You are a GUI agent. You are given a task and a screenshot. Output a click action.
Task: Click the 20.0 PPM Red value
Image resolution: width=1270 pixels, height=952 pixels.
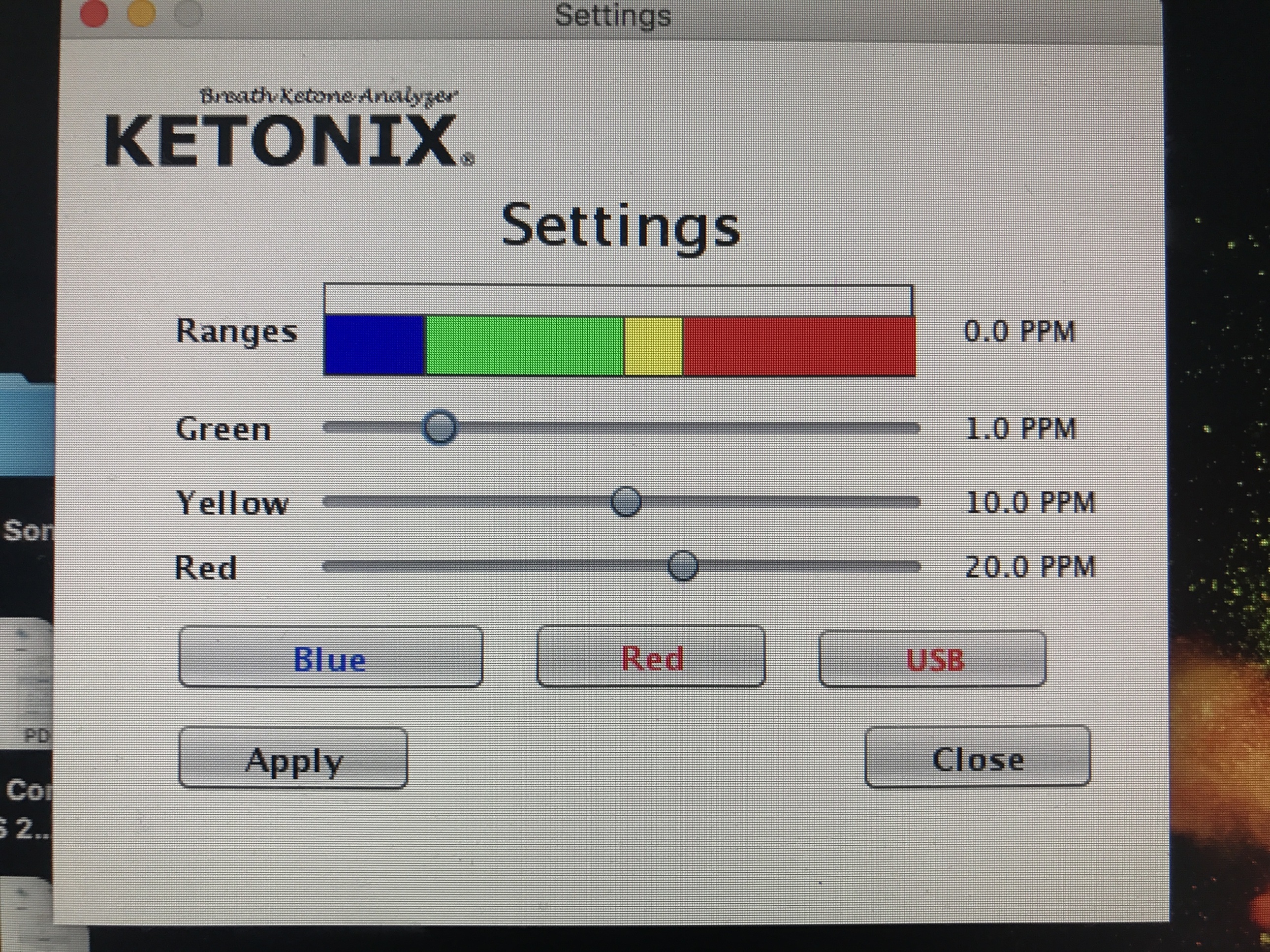pyautogui.click(x=1029, y=567)
